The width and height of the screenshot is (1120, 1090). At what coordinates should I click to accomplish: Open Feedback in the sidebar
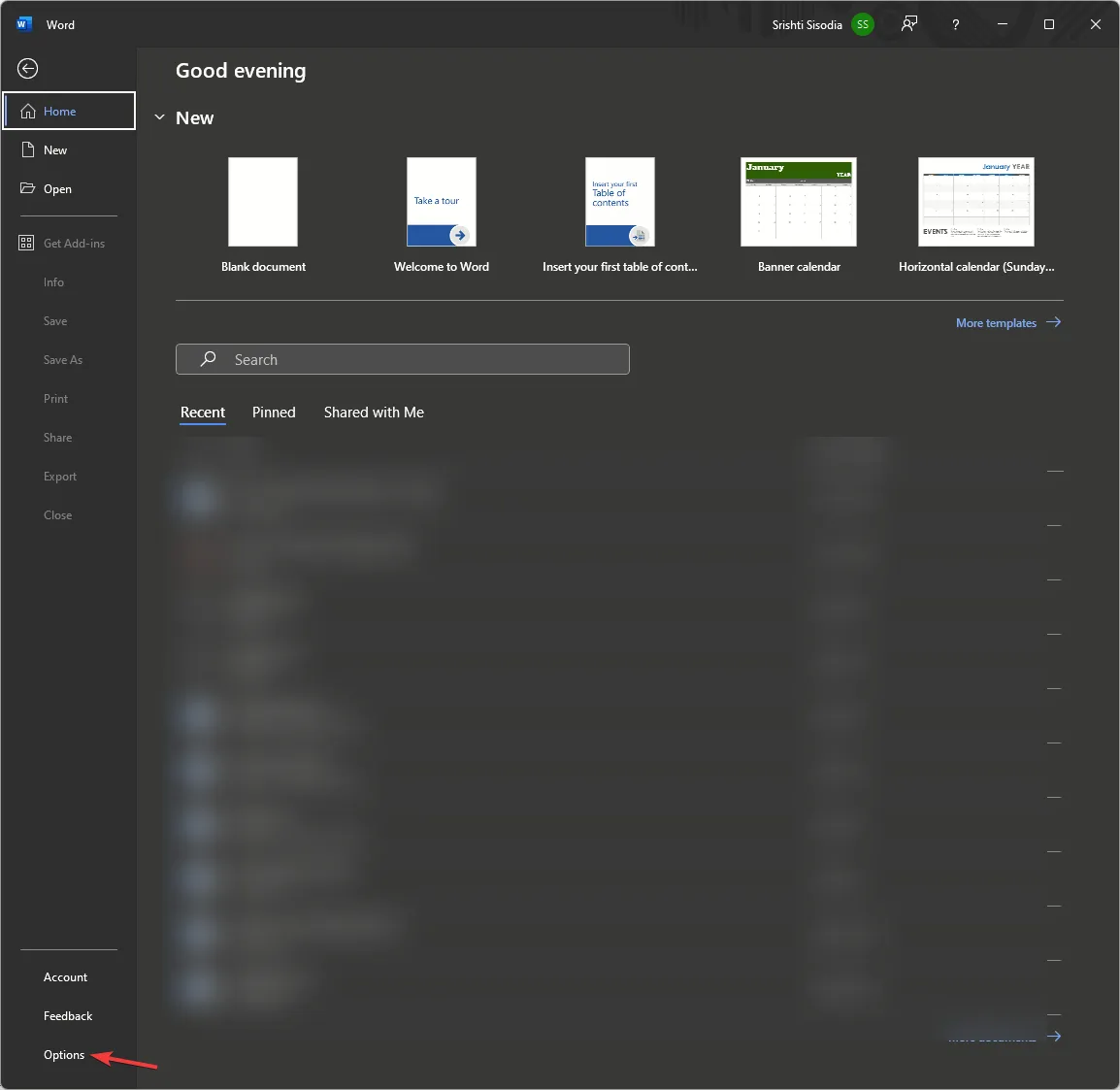68,1015
